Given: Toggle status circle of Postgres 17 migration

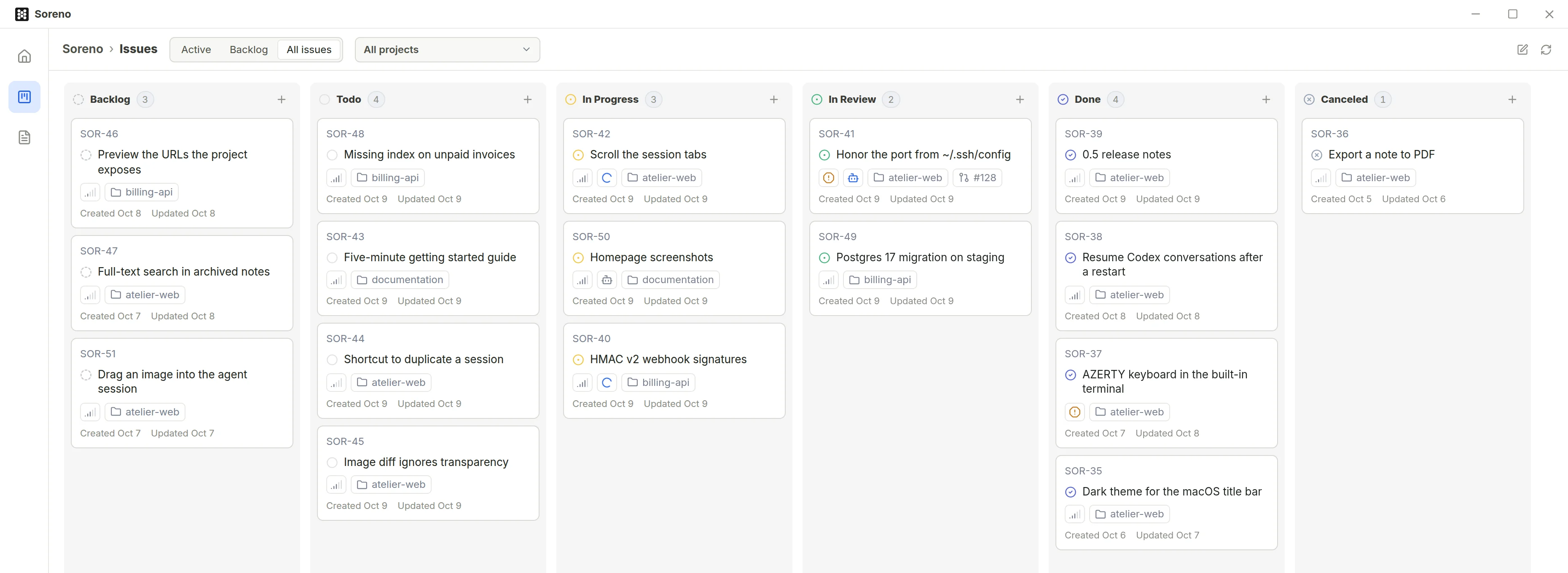Looking at the screenshot, I should (825, 258).
